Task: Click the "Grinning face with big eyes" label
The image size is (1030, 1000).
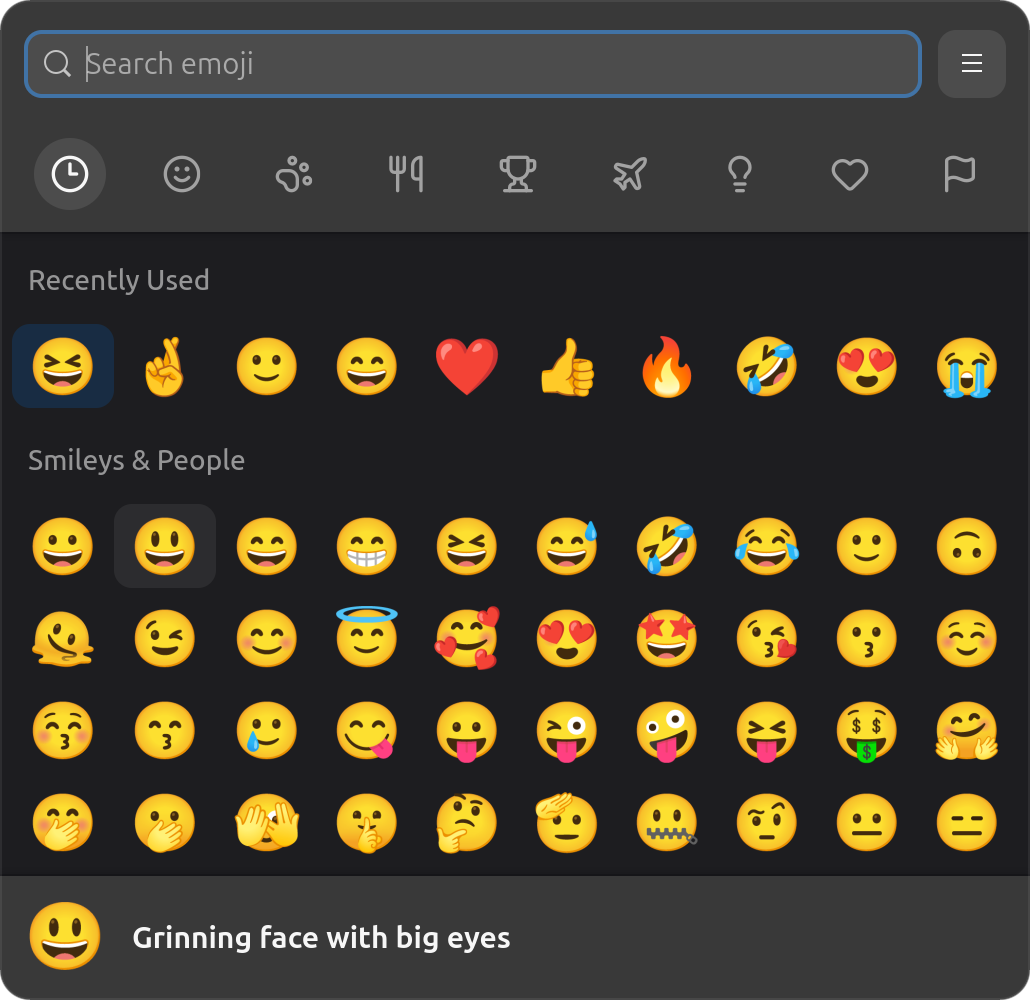Action: (x=321, y=938)
